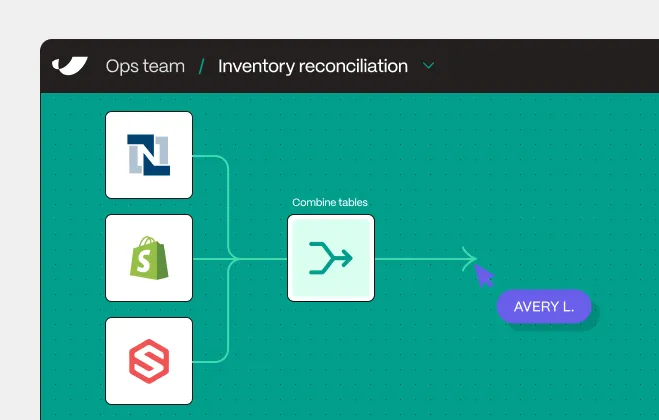Click the Inventory reconciliation title
The image size is (659, 420).
[313, 66]
